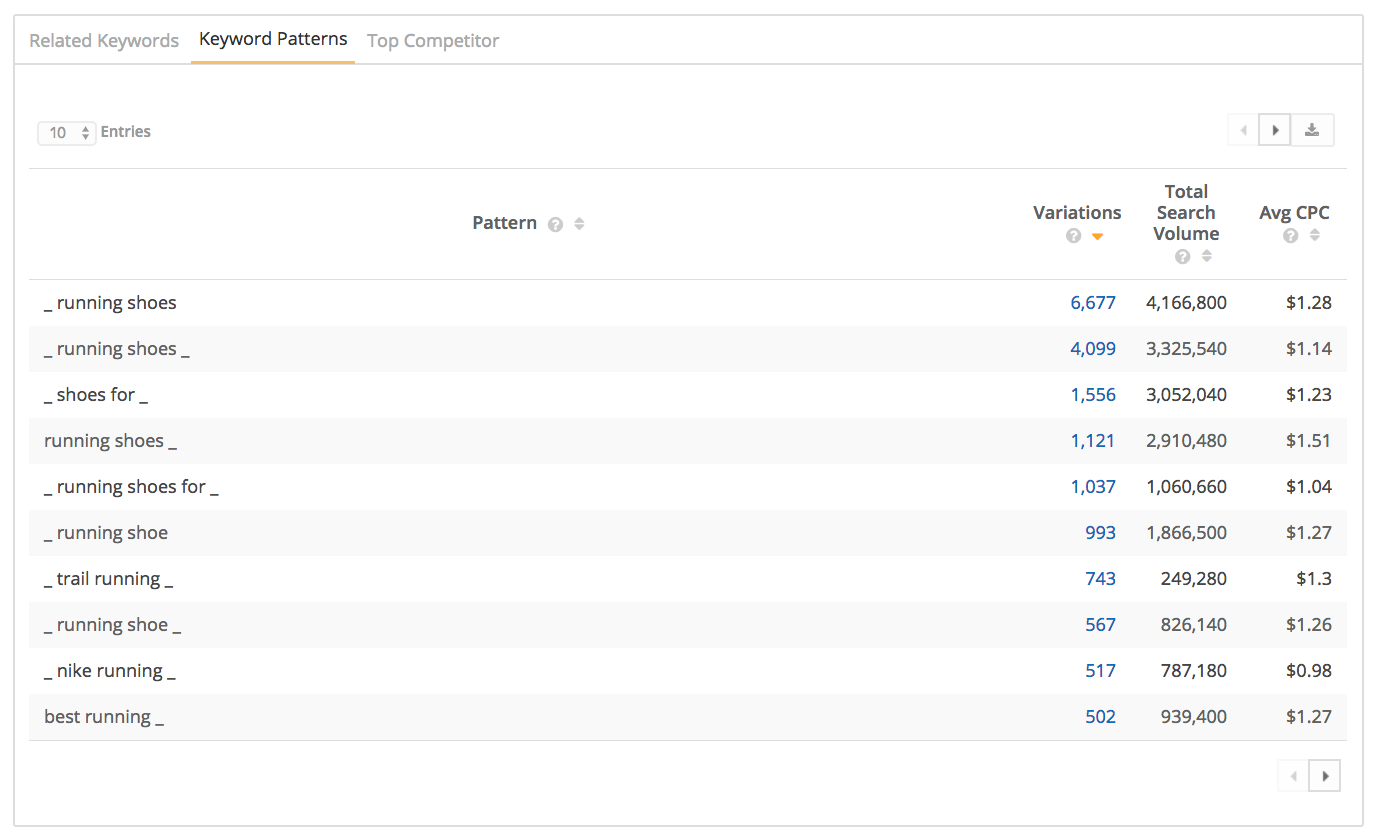1383x839 pixels.
Task: Click the $1.3 Avg CPC value
Action: click(x=1314, y=579)
